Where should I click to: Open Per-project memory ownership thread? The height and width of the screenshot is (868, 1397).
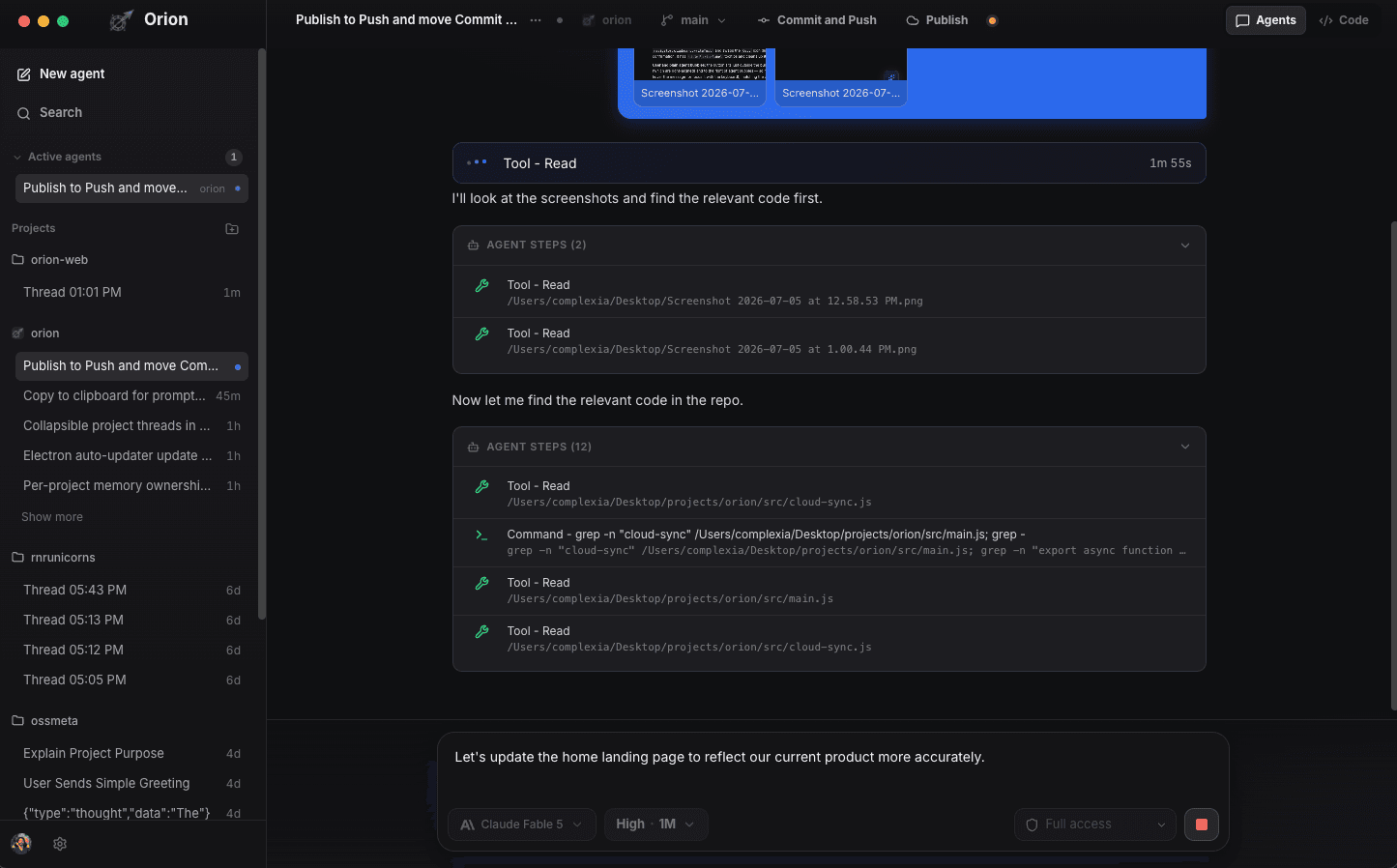coord(131,486)
